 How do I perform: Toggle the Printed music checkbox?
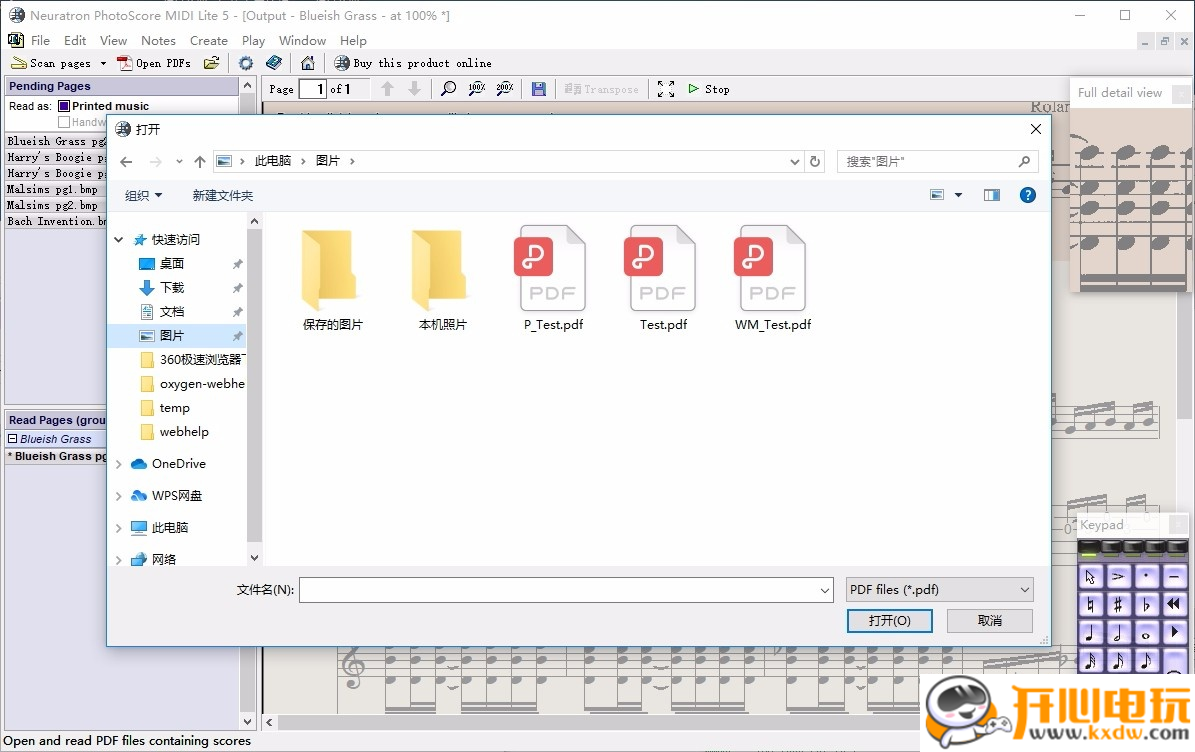[x=64, y=106]
